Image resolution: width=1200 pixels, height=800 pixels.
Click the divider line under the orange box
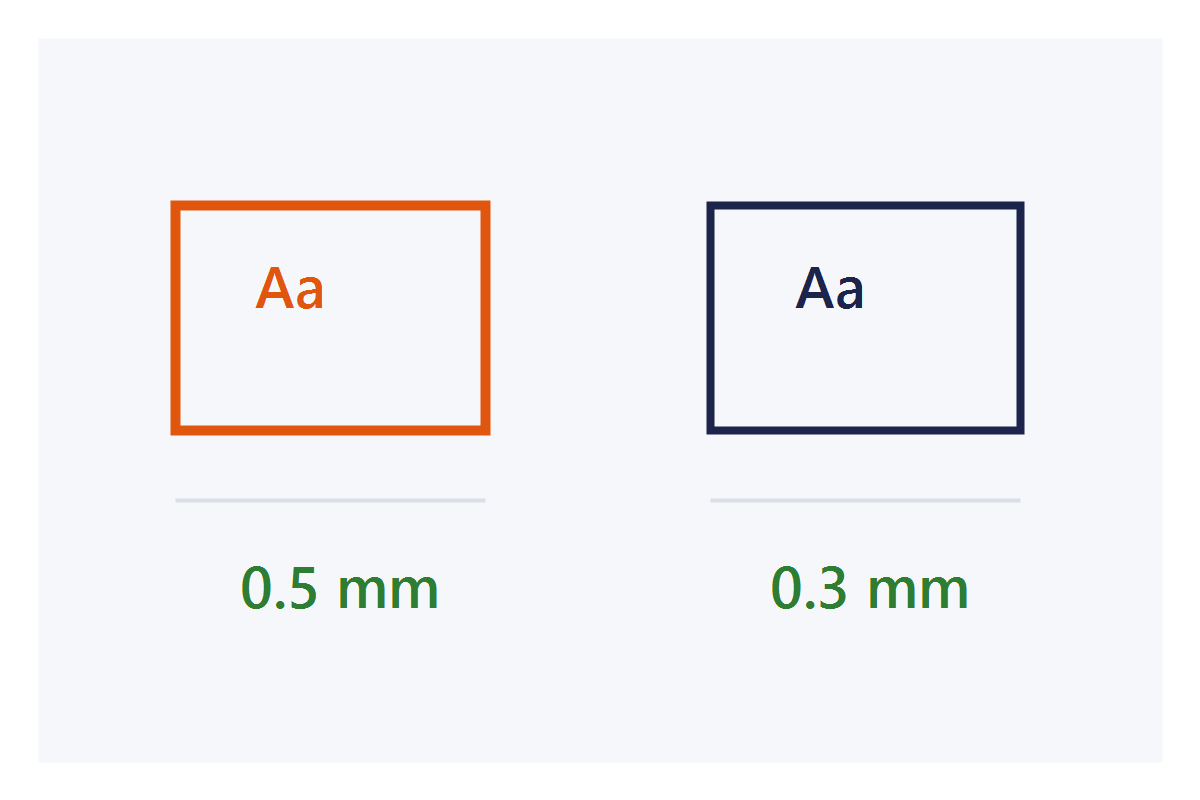[x=330, y=500]
